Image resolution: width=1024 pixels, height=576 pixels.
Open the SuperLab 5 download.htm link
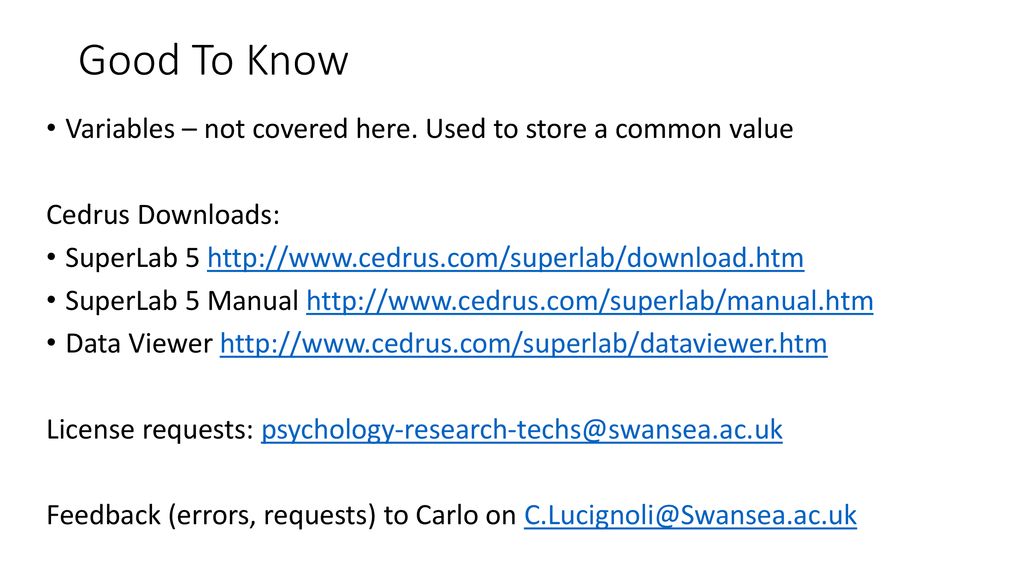coord(505,258)
